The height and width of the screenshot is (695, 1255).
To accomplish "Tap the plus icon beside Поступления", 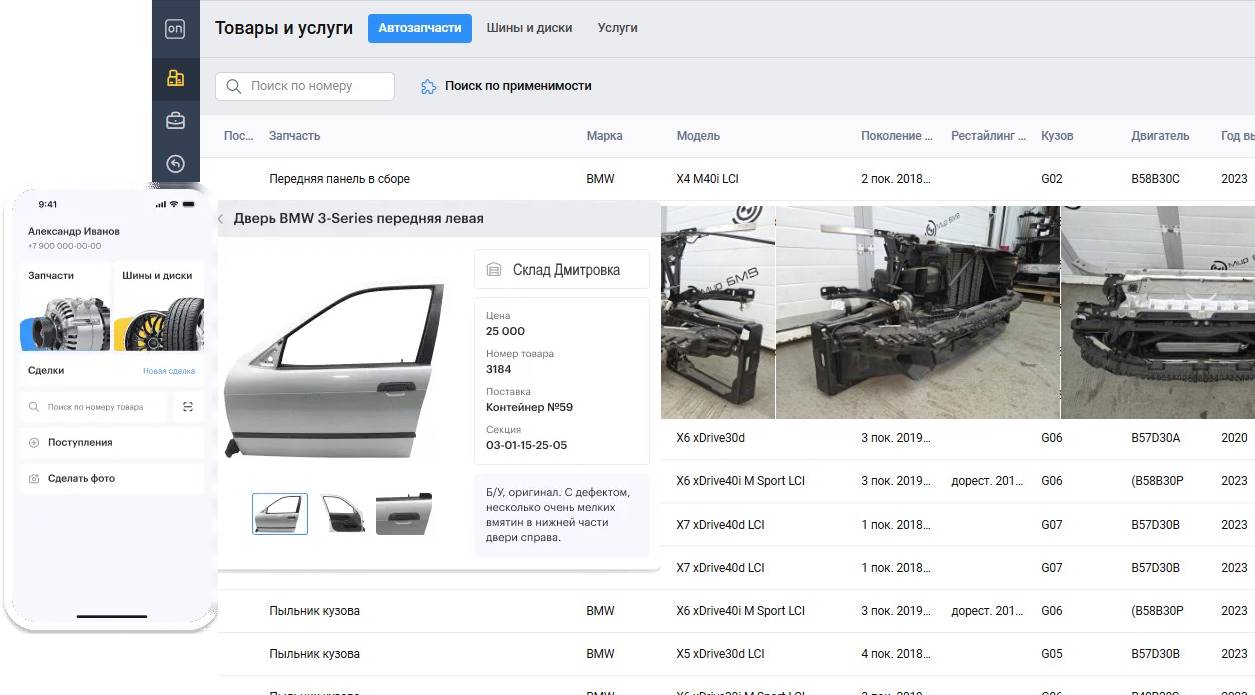I will coord(34,443).
